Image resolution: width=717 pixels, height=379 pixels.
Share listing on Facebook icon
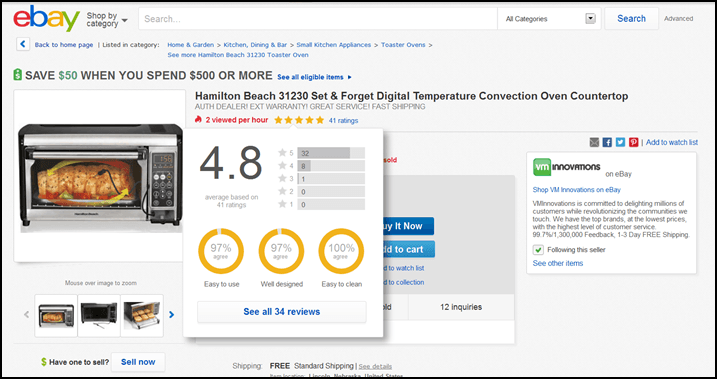[607, 143]
